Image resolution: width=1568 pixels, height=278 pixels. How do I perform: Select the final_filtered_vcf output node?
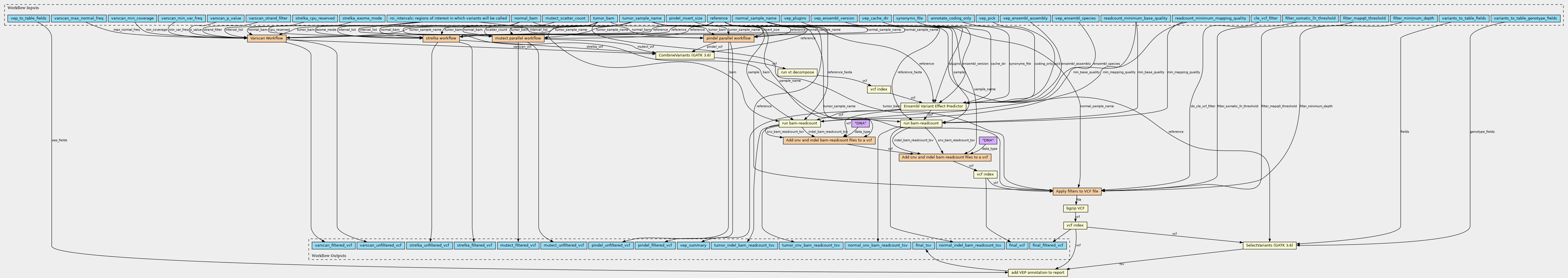[x=1048, y=246]
